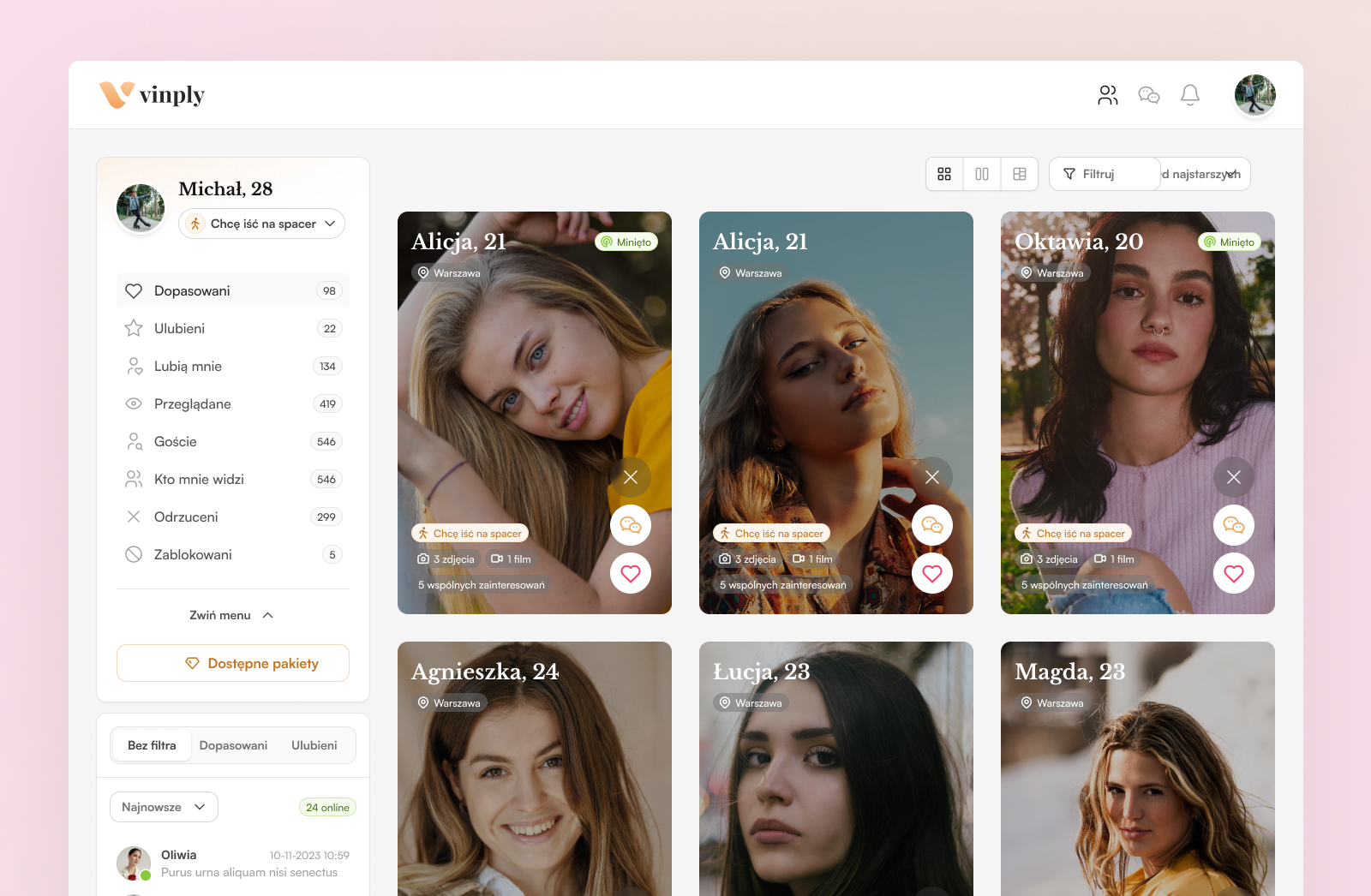Click the 24 online badge

pyautogui.click(x=327, y=808)
